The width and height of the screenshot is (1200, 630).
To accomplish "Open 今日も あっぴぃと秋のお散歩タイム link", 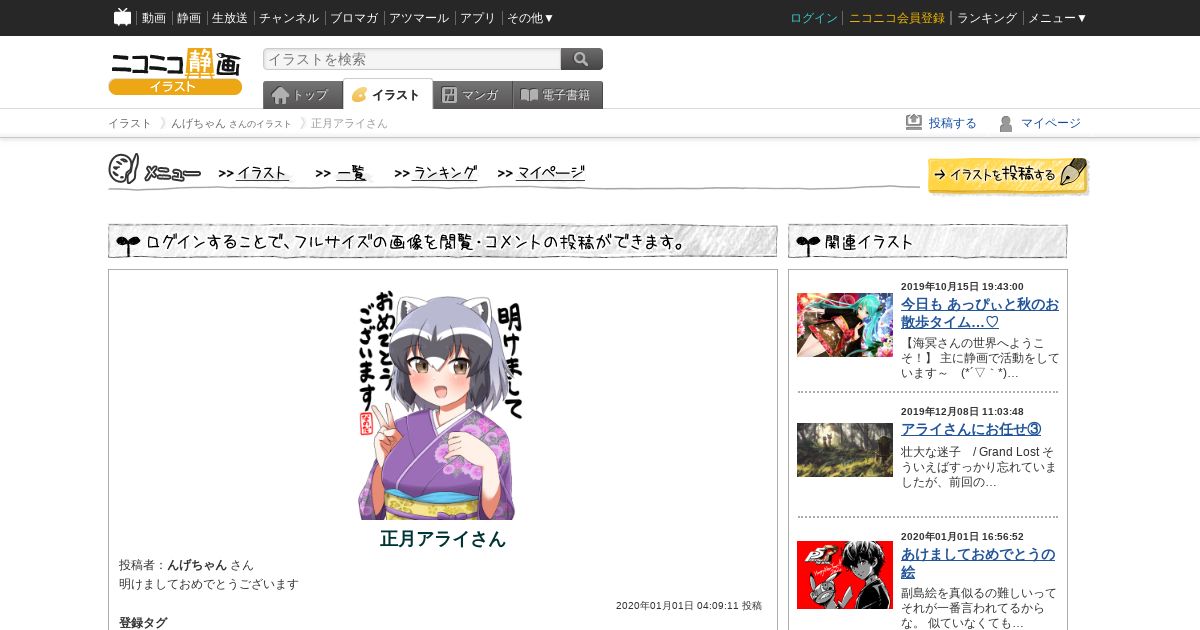I will [980, 313].
